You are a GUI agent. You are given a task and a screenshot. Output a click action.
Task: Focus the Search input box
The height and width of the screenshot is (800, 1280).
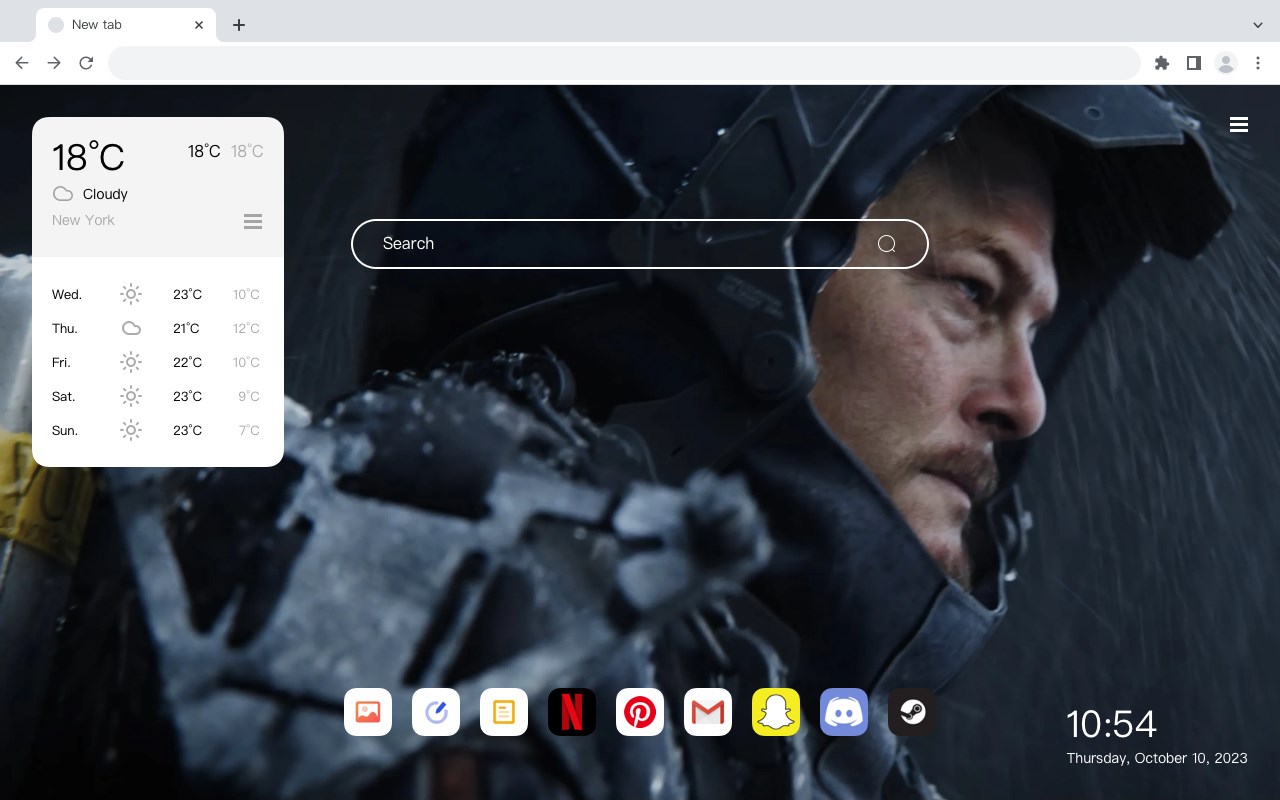640,244
